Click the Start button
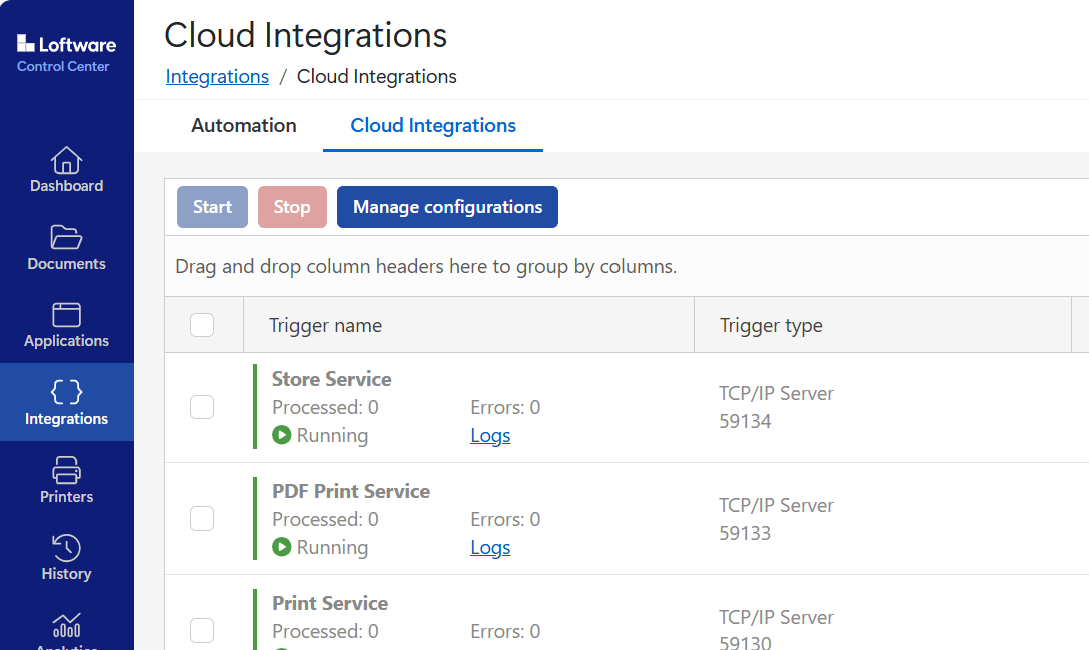 tap(213, 207)
